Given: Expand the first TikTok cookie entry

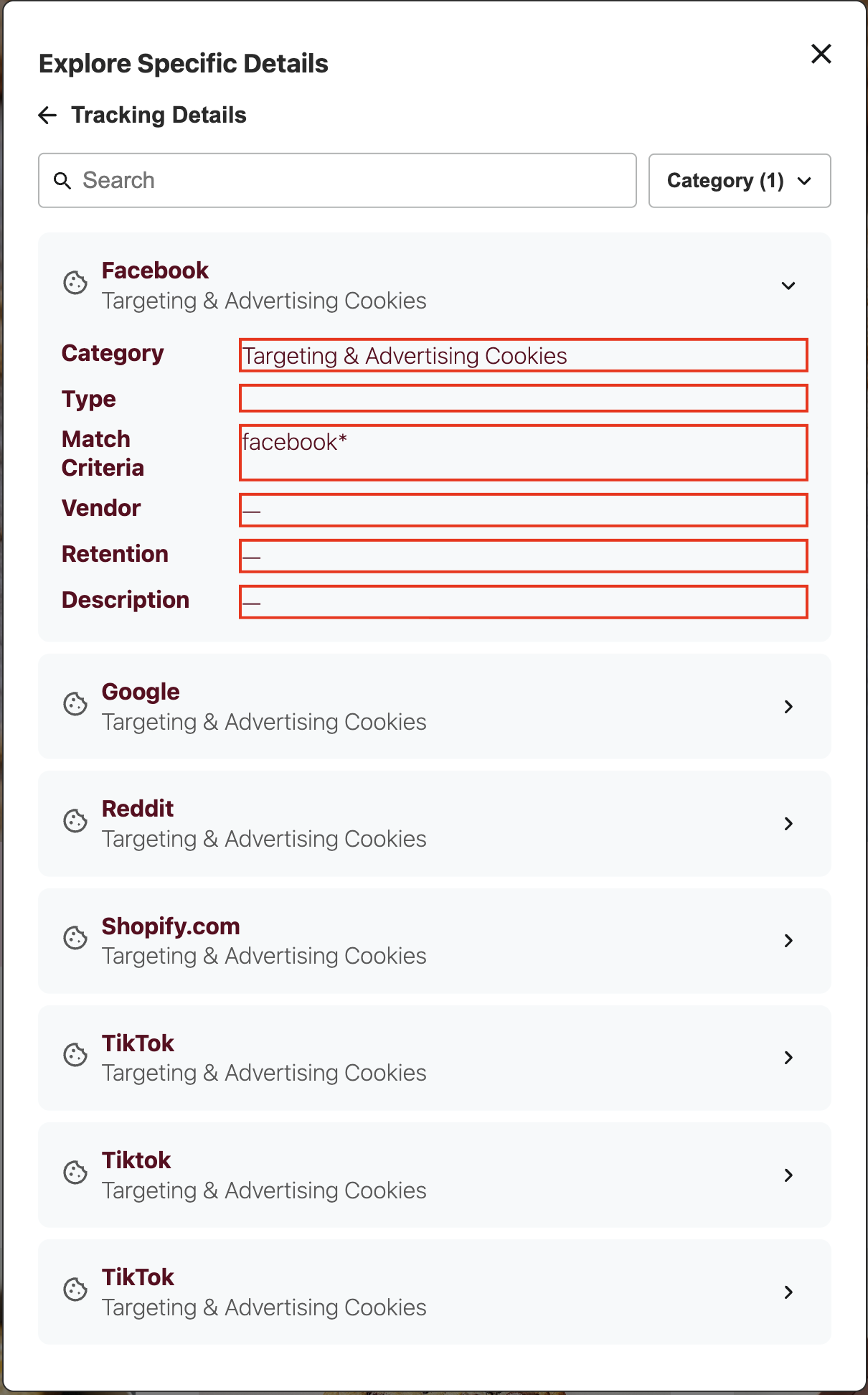Looking at the screenshot, I should [x=788, y=1057].
